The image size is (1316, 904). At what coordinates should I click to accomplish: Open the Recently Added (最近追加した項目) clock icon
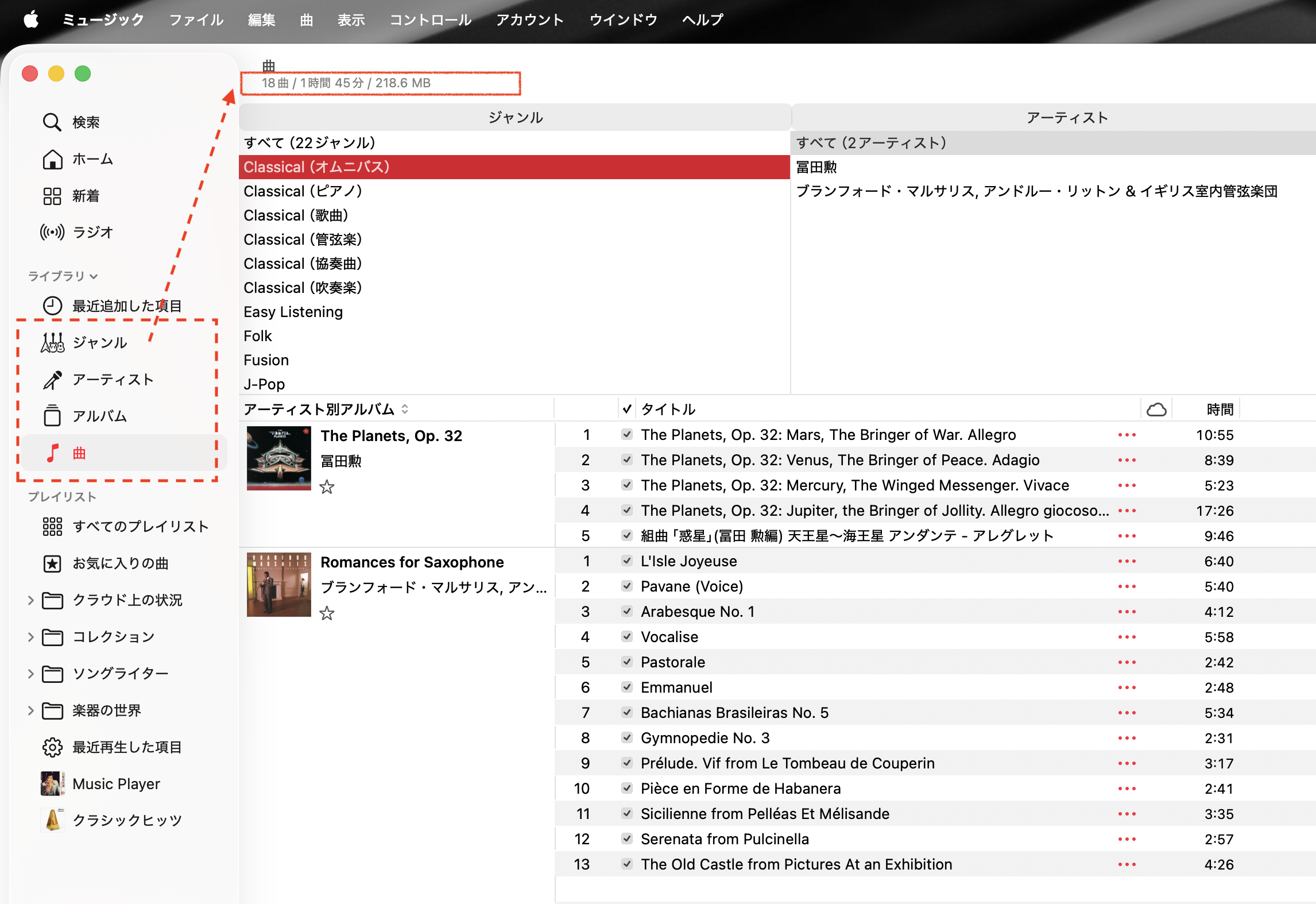[x=52, y=306]
